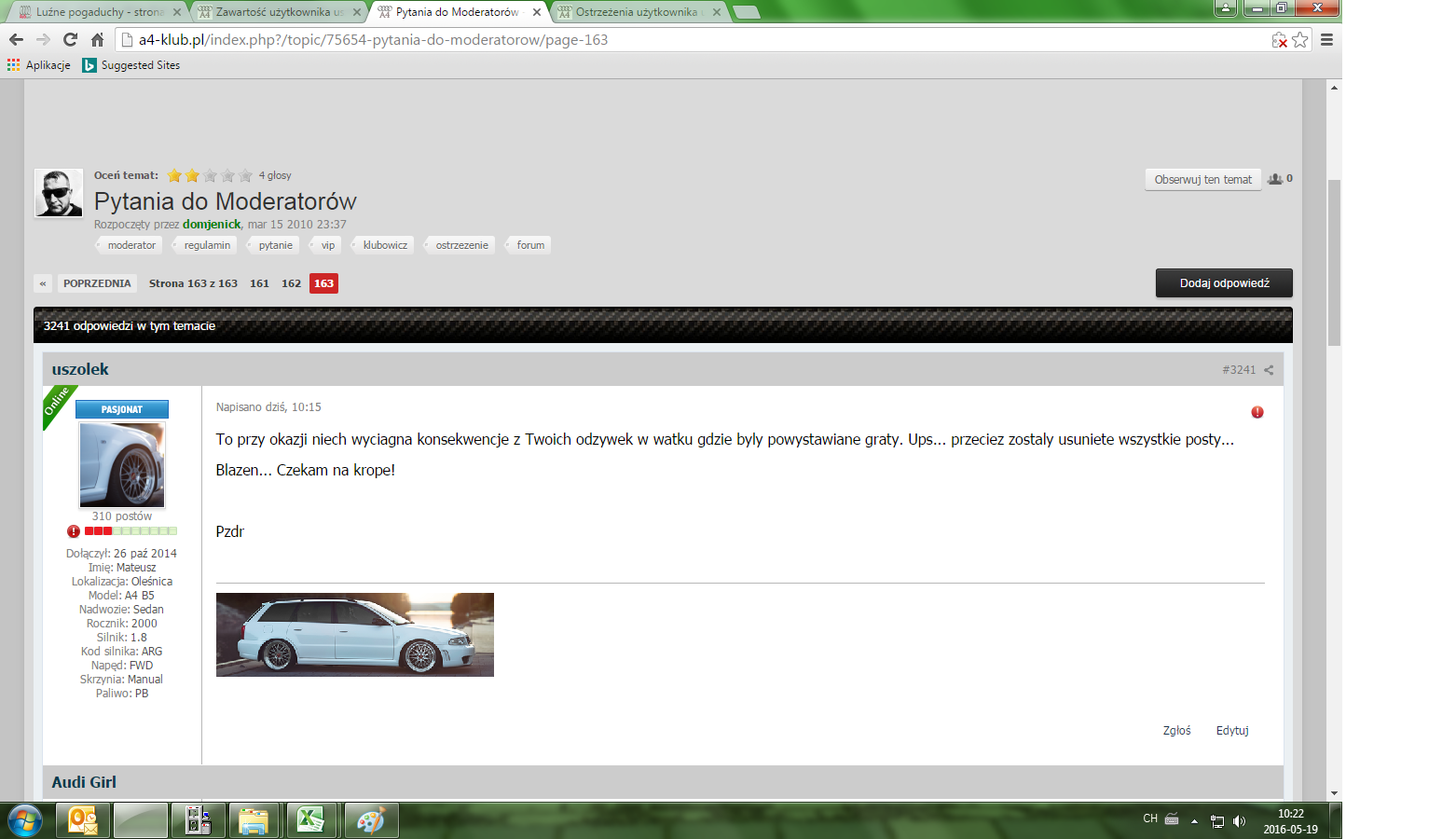This screenshot has width=1456, height=839.
Task: Show hidden system tray icons arrow
Action: point(1194,821)
